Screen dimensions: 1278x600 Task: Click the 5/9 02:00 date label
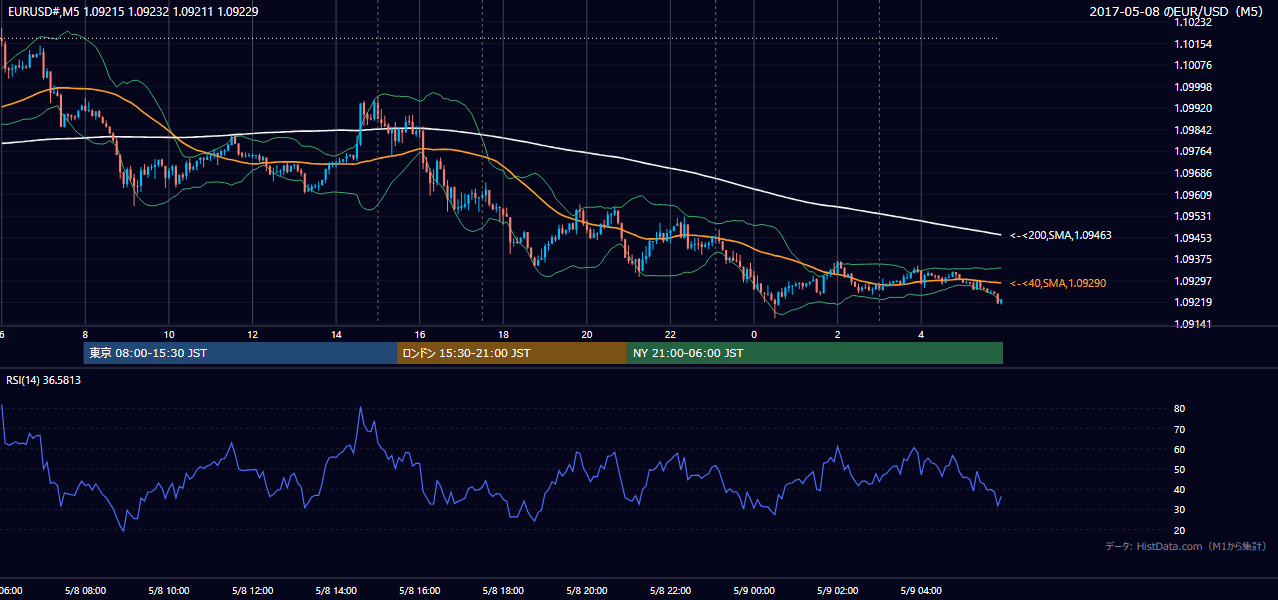(x=837, y=590)
